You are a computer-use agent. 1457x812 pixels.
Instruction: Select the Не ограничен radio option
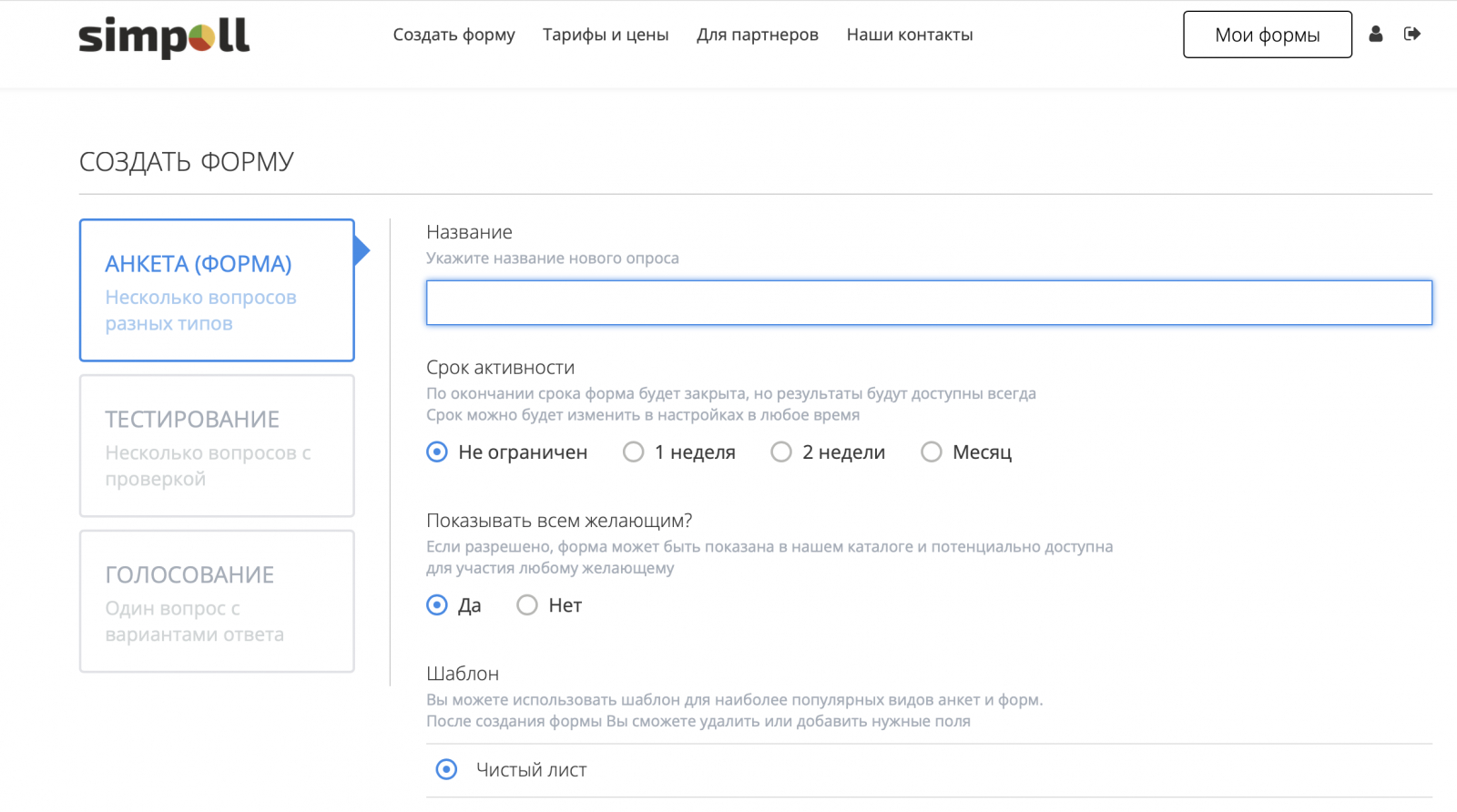pos(438,452)
